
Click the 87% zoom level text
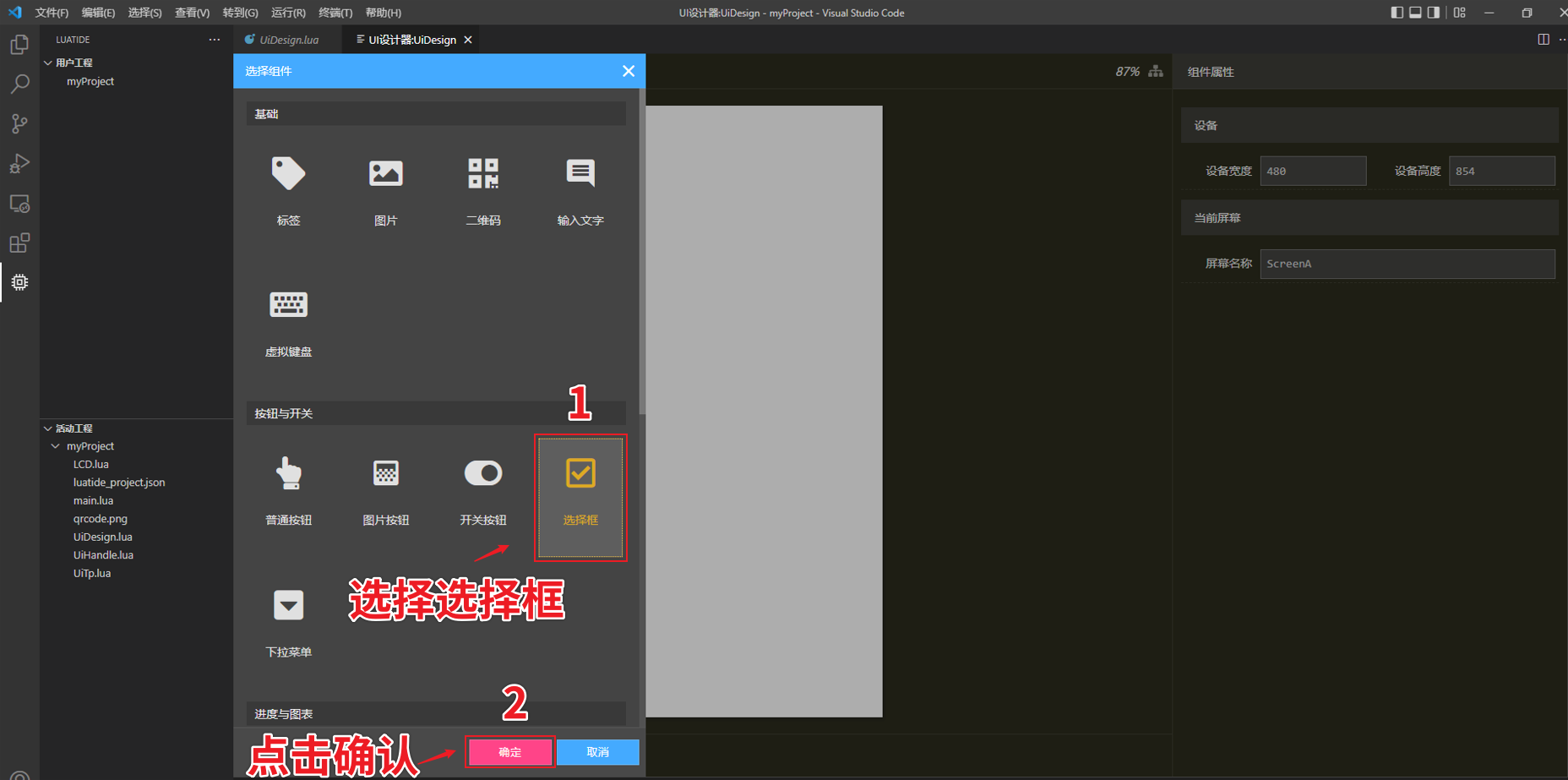(x=1128, y=72)
